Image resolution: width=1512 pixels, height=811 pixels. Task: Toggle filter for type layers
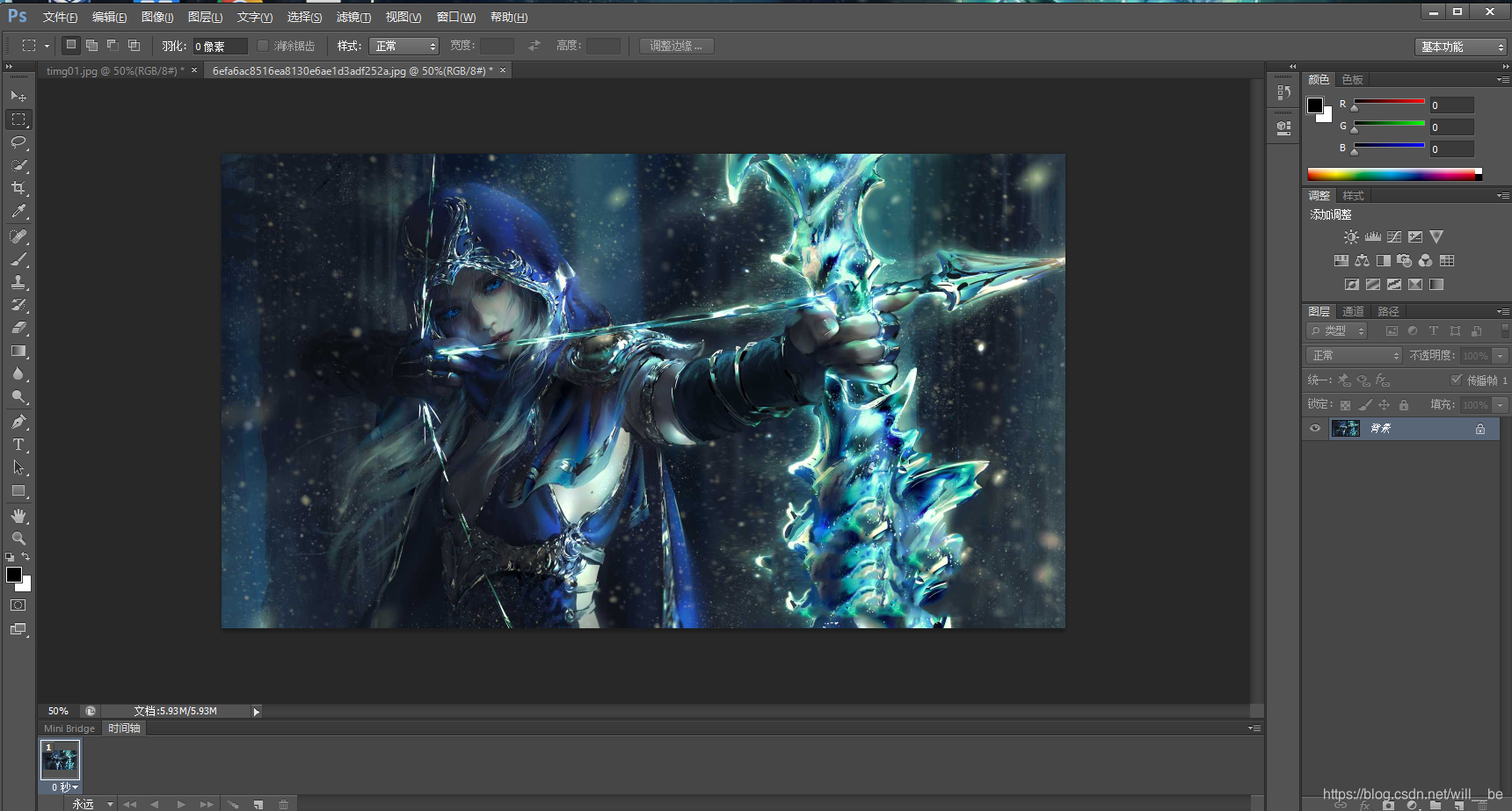1434,331
